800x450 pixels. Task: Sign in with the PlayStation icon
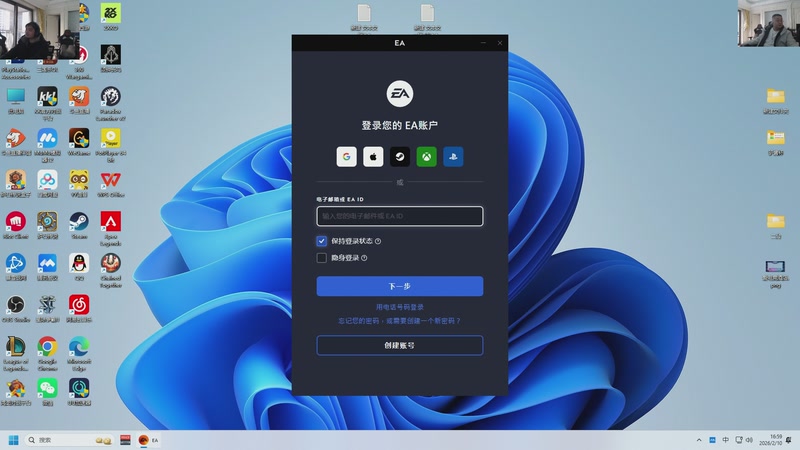tap(453, 157)
